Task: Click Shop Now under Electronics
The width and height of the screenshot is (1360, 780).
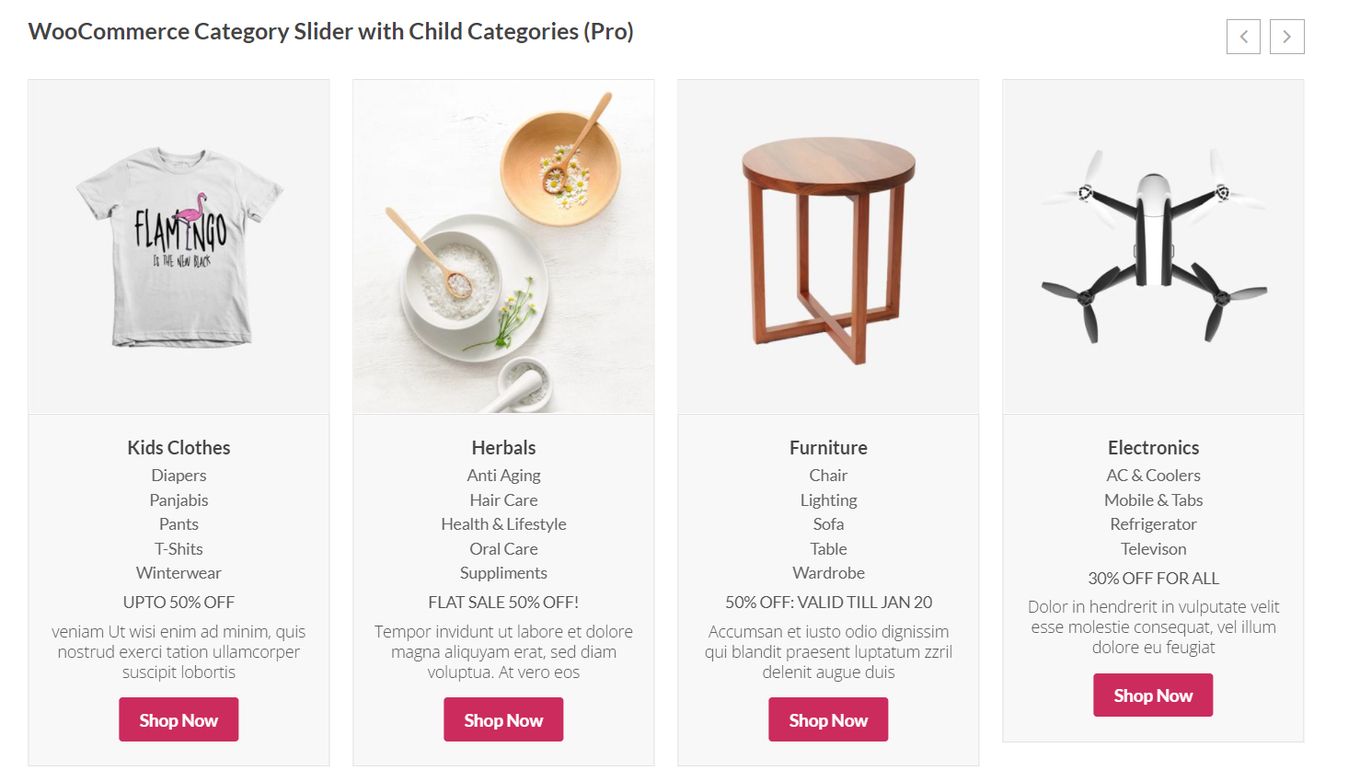Action: [1153, 695]
